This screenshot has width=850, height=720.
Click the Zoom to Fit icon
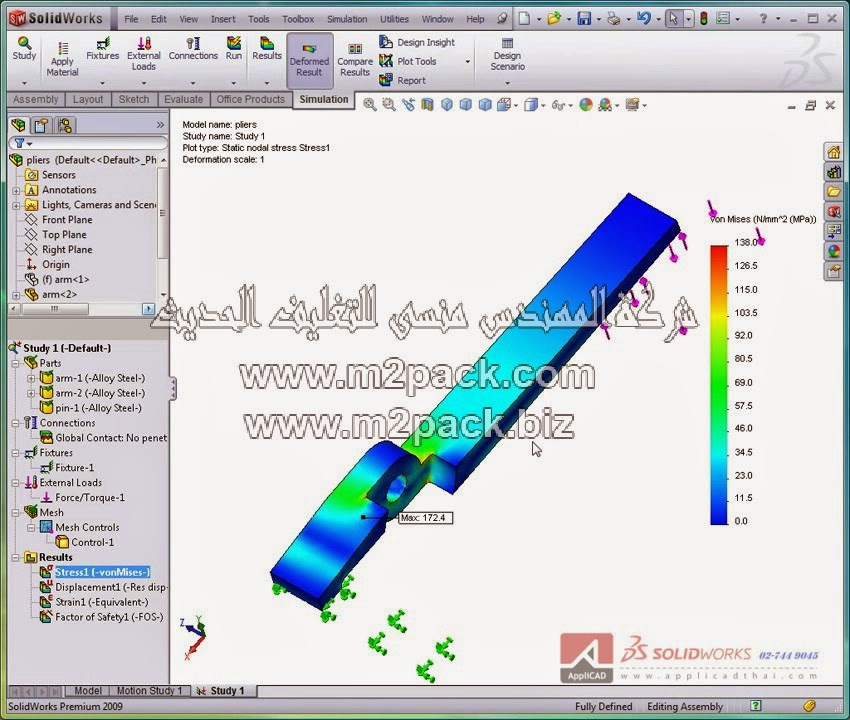coord(370,105)
